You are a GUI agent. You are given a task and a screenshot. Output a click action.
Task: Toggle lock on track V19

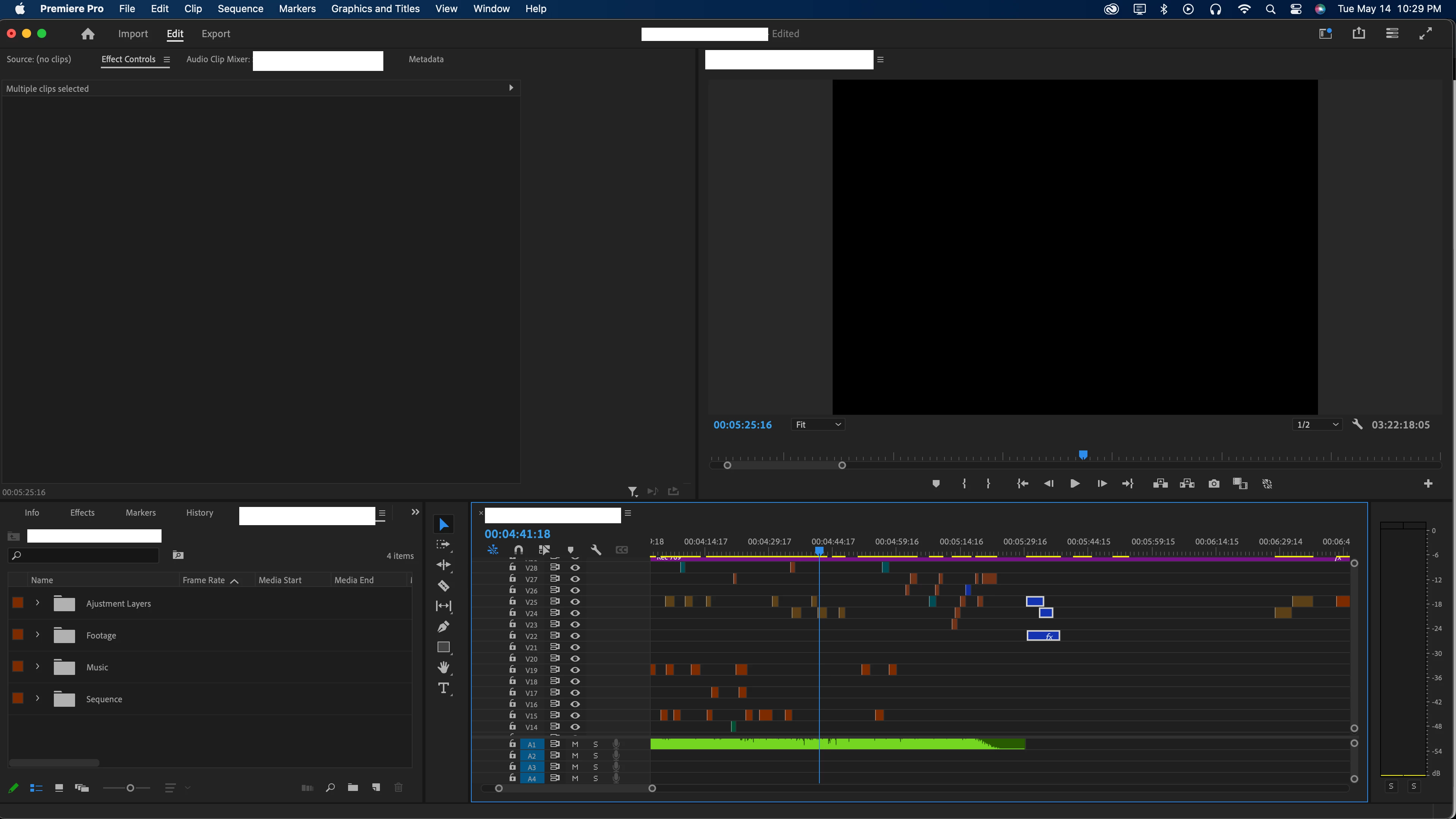click(512, 670)
